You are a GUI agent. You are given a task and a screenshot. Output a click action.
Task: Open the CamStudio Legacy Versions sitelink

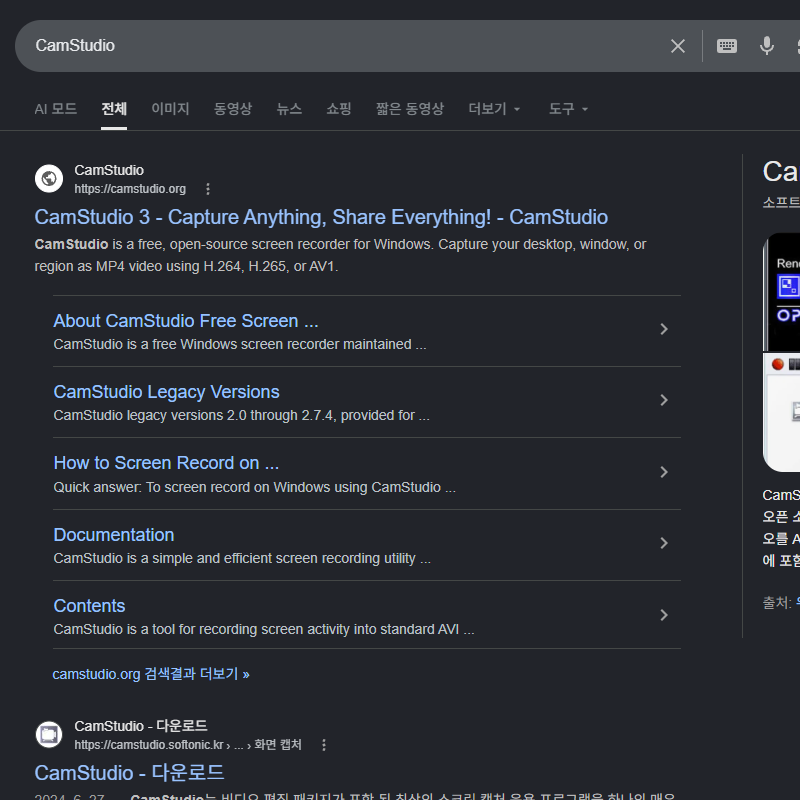click(x=166, y=392)
